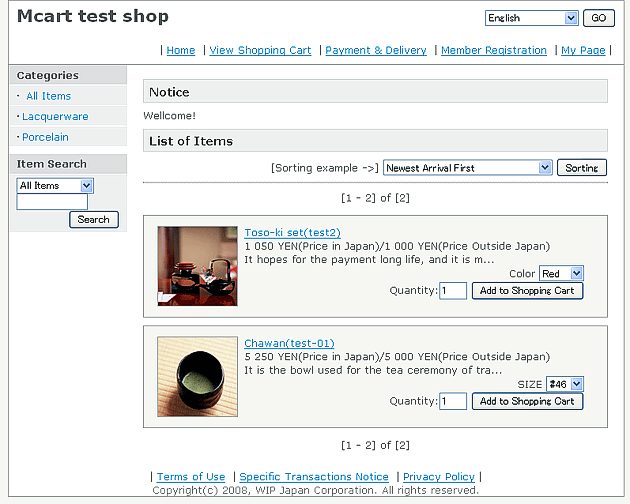Add Toso-ki set to shopping cart
630x504 pixels.
click(527, 291)
